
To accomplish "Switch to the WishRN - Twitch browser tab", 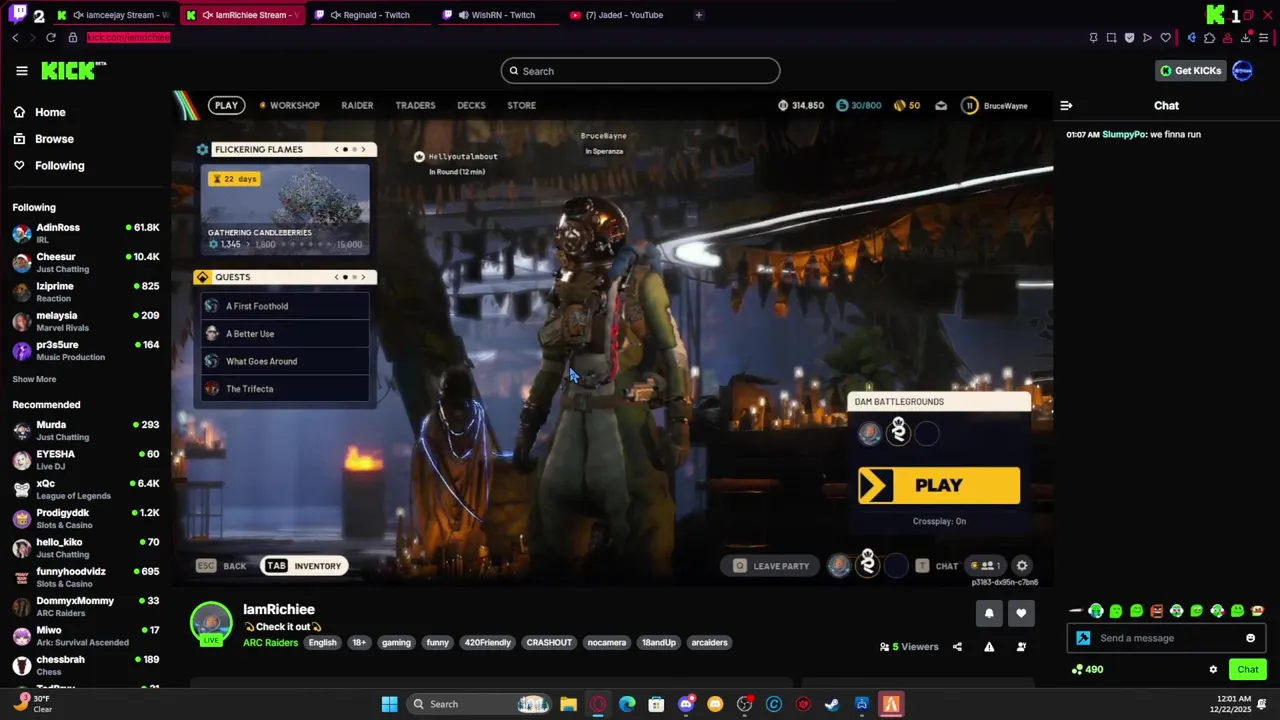I will click(x=497, y=15).
